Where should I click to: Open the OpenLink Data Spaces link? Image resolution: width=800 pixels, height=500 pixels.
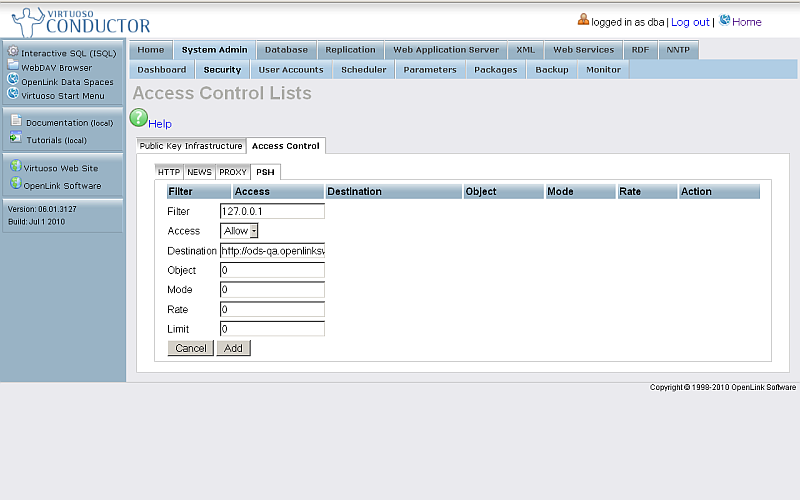click(67, 82)
